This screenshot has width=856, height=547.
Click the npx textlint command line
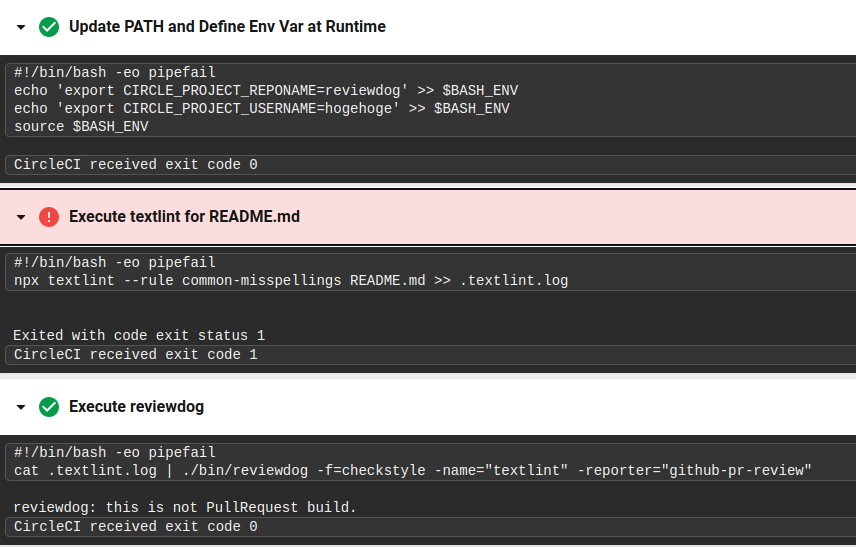point(291,280)
